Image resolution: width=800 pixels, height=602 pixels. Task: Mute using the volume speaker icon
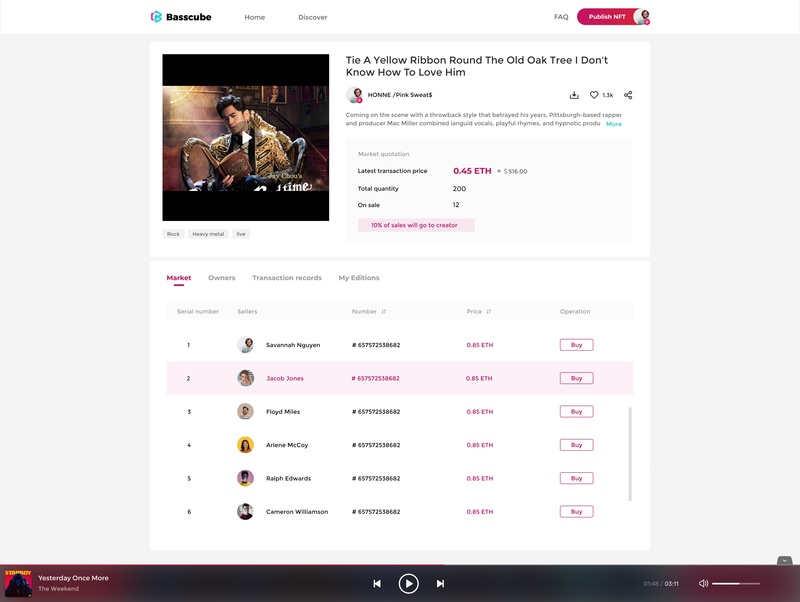click(x=704, y=583)
